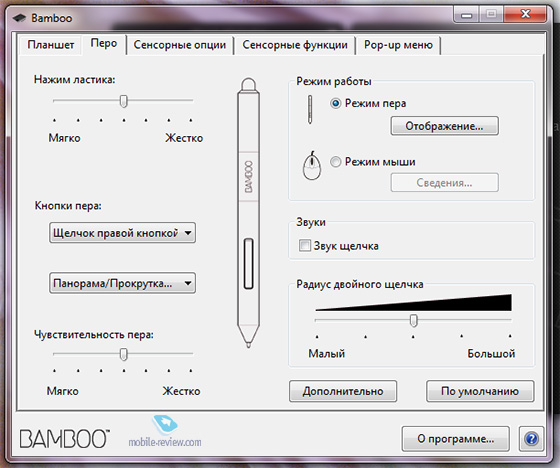Click the Bamboo tablet icon in title bar

pos(19,18)
